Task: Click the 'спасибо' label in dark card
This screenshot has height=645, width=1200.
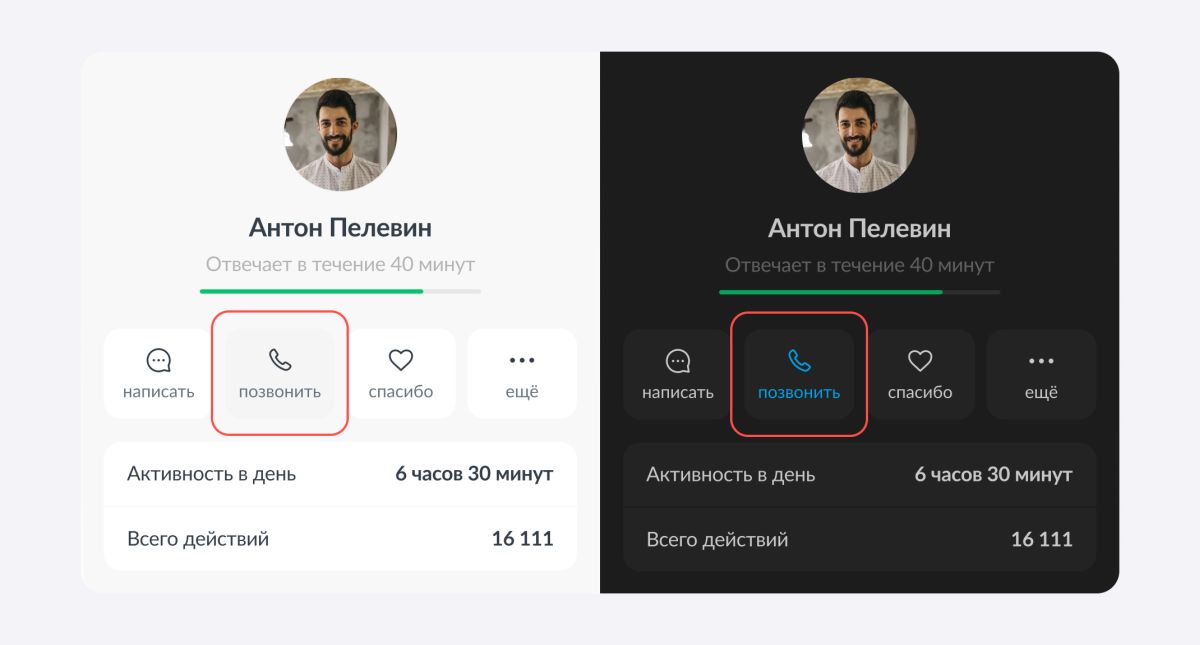Action: [x=920, y=392]
